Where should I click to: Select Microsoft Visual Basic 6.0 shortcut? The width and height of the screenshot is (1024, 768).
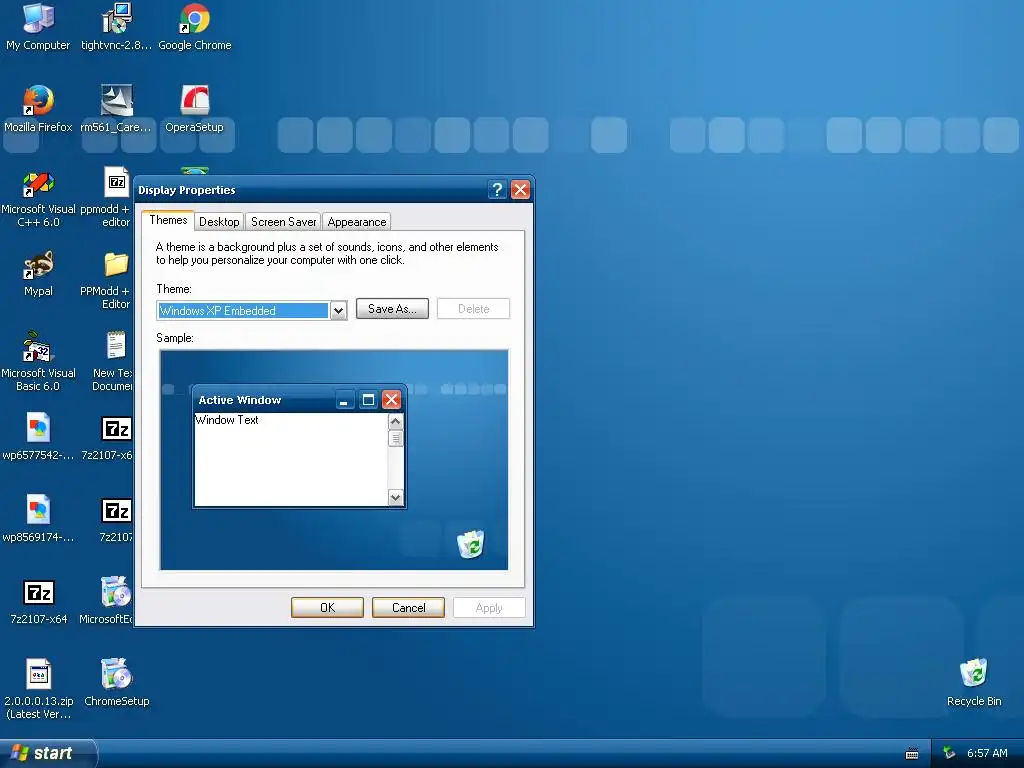[38, 361]
